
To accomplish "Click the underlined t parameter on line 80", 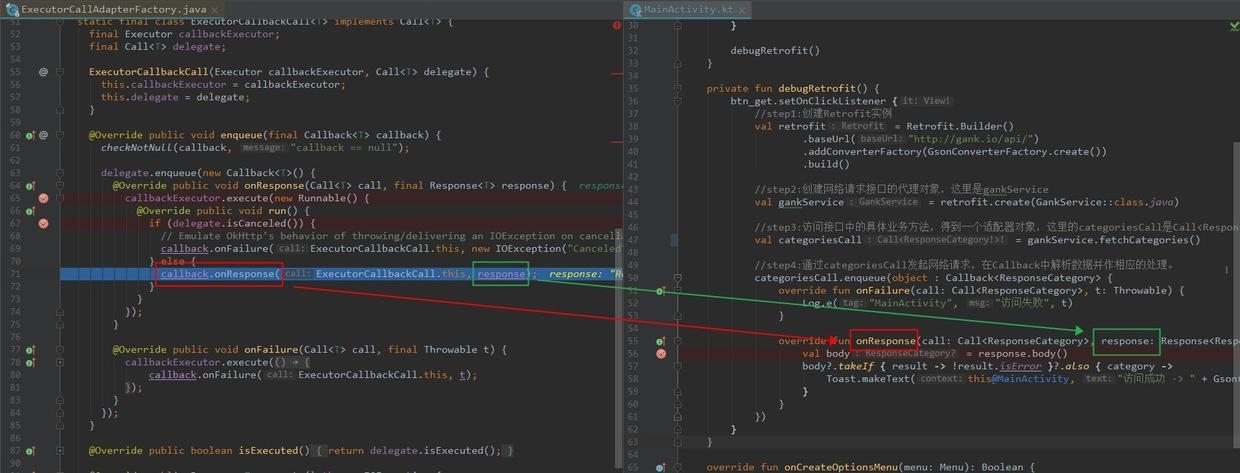I will (x=463, y=375).
